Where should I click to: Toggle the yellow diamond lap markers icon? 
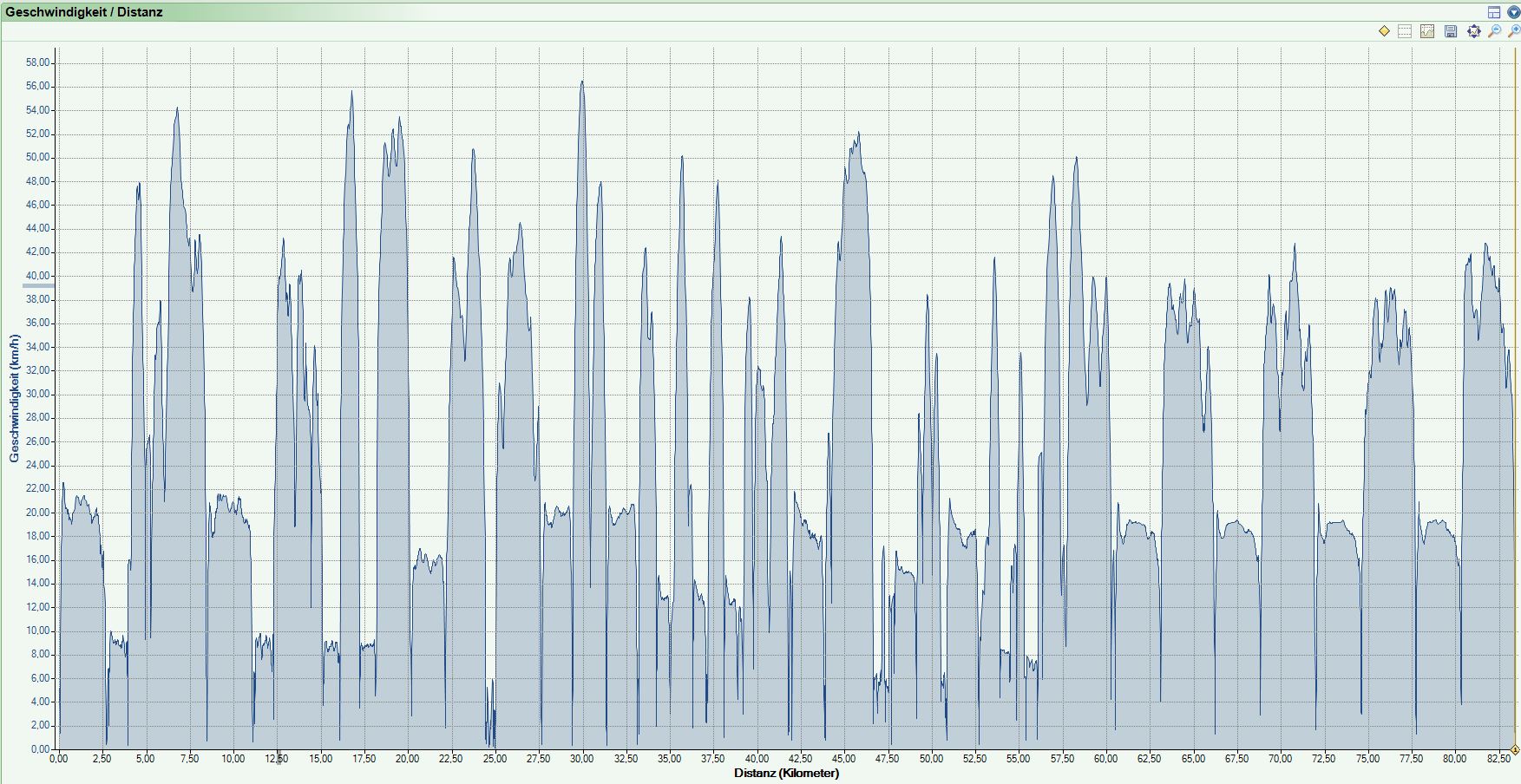pyautogui.click(x=1384, y=31)
